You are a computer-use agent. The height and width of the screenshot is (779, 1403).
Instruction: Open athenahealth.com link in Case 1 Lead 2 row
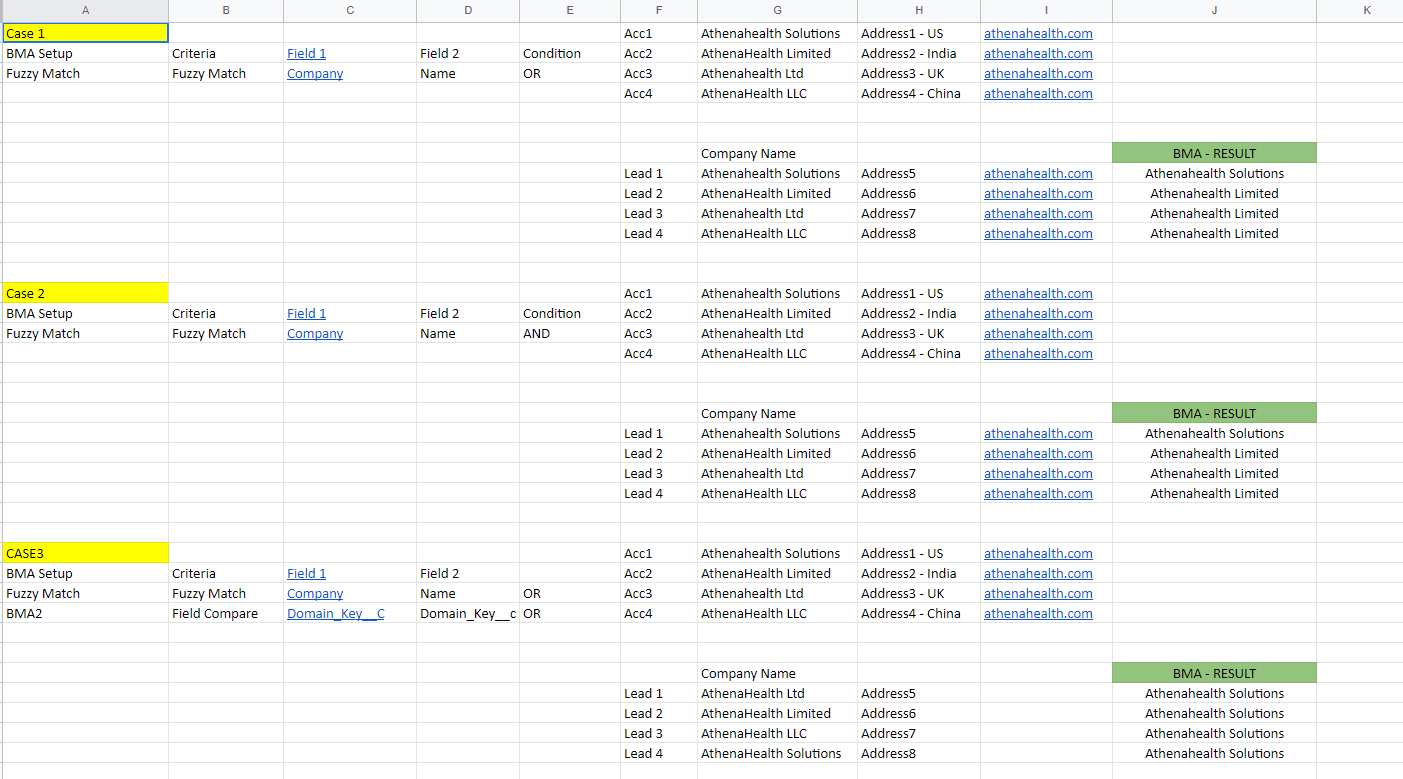click(x=1038, y=193)
